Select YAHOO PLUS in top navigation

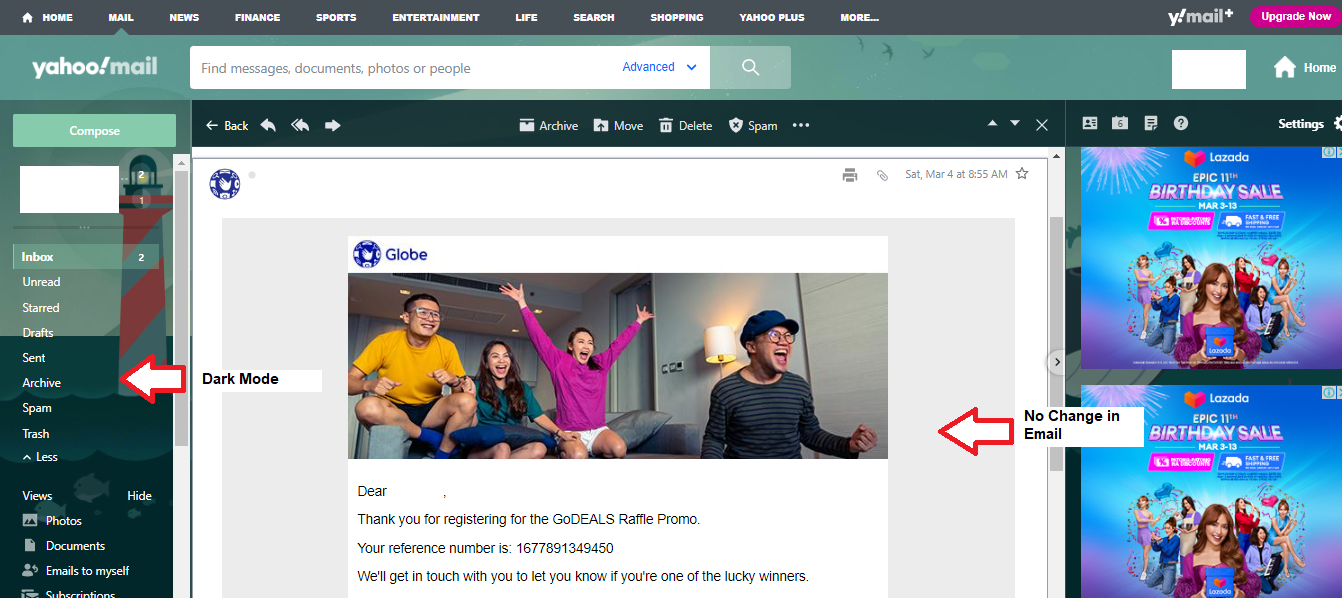[772, 17]
